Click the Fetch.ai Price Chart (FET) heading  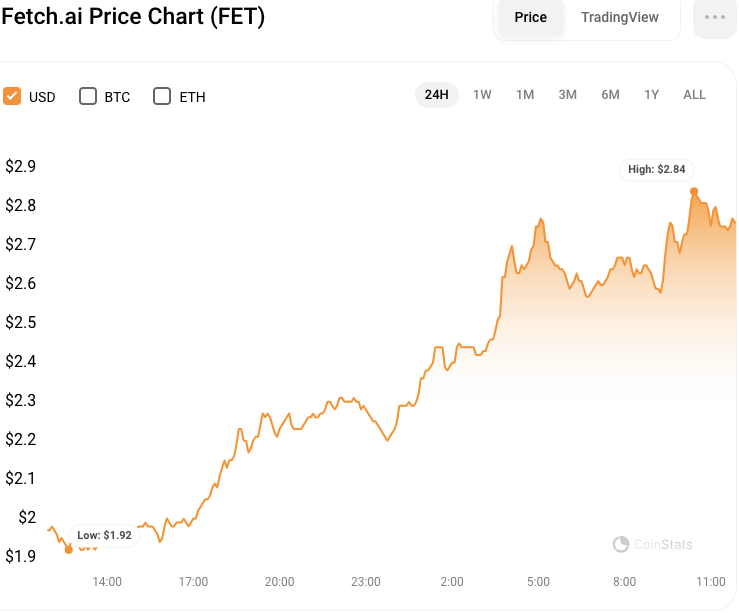click(133, 18)
